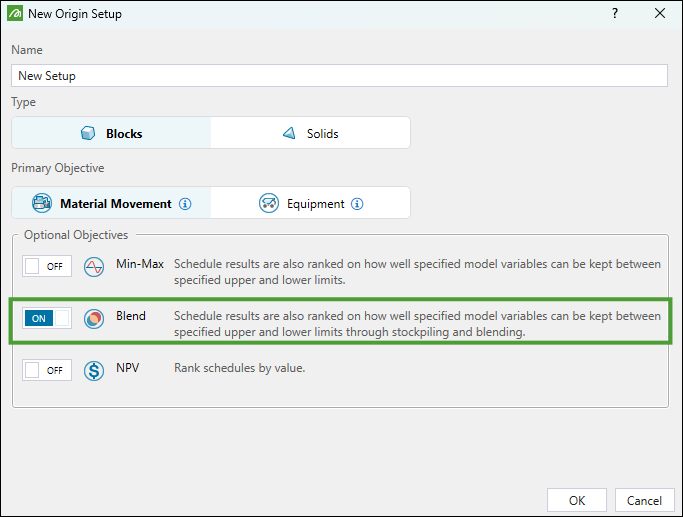Click the Name field containing New Setup

click(340, 76)
